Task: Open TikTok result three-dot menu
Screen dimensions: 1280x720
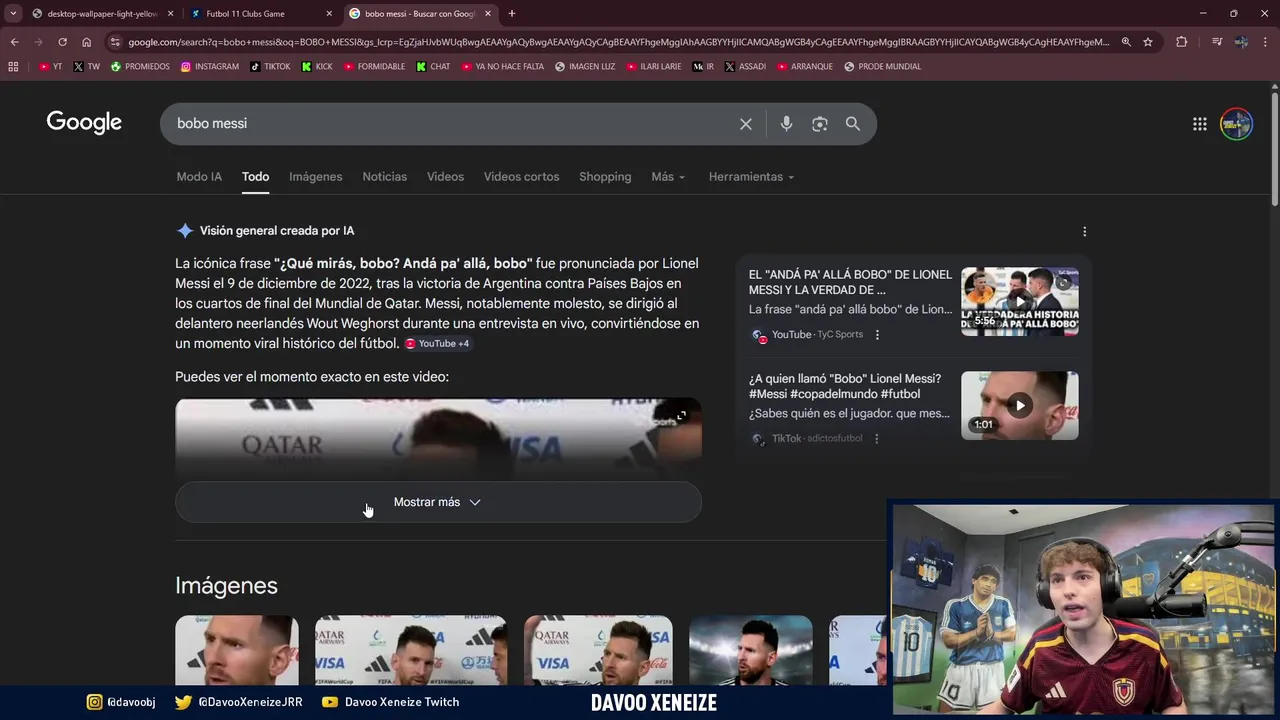Action: coord(876,439)
